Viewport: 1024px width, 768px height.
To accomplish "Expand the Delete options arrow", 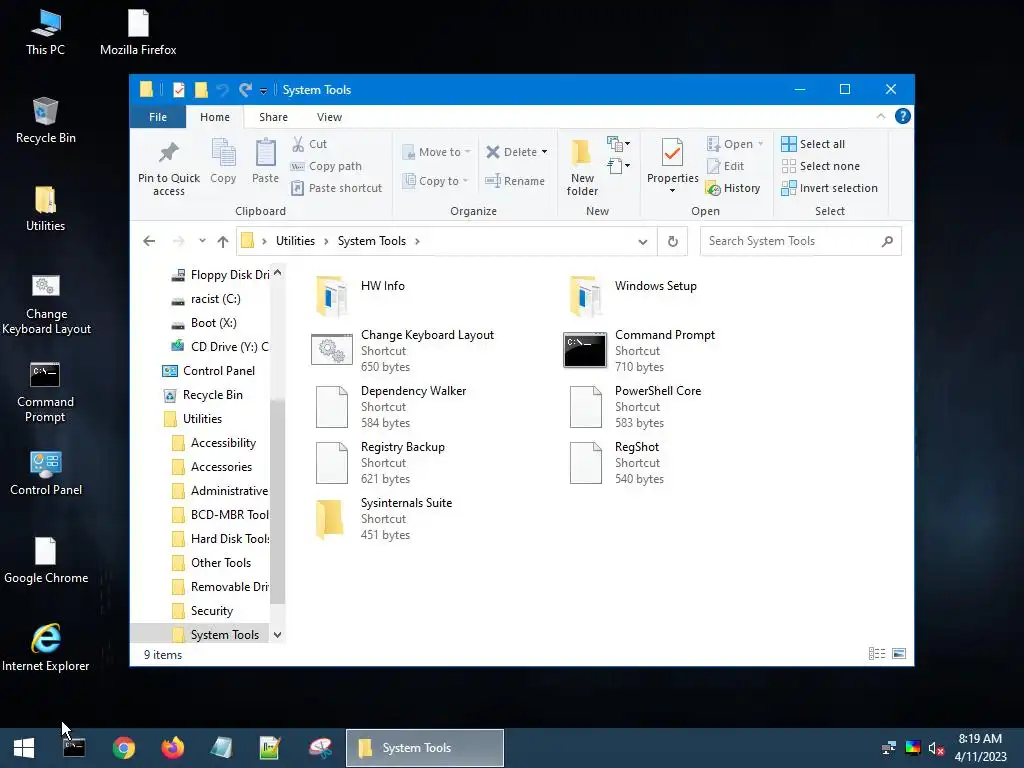I will 545,152.
